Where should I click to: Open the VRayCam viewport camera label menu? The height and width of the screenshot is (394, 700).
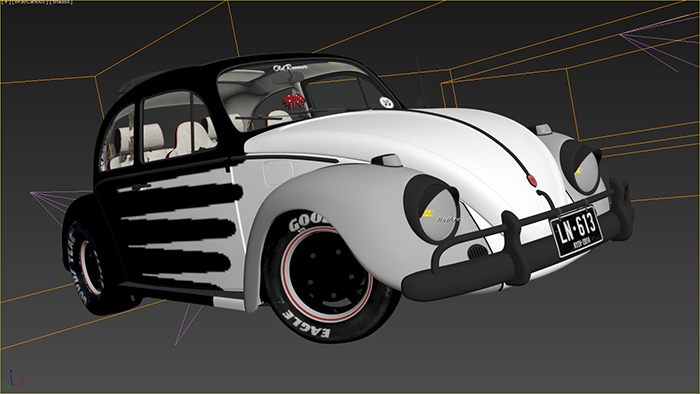point(29,2)
